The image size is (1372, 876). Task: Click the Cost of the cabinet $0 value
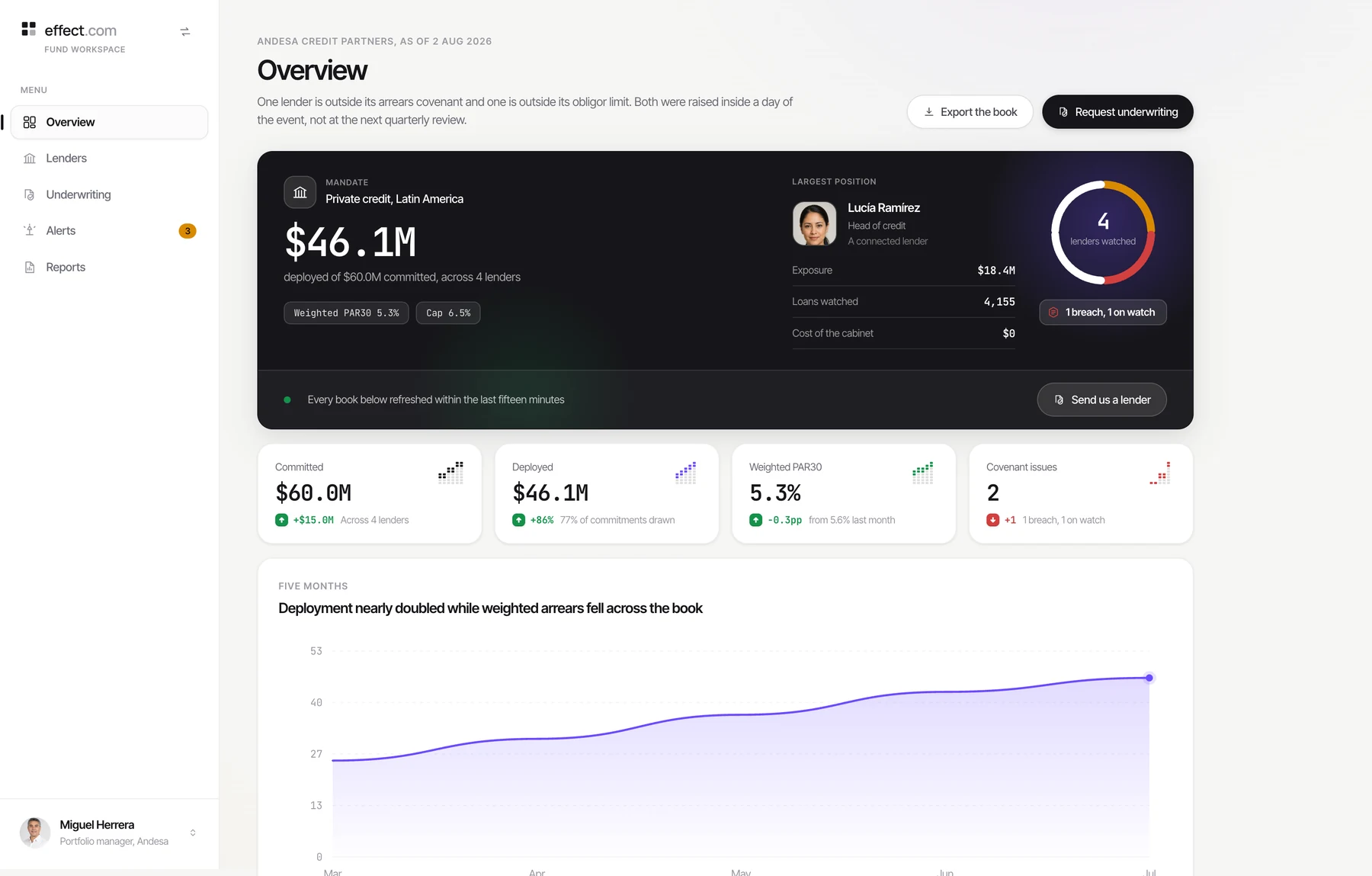click(1009, 334)
